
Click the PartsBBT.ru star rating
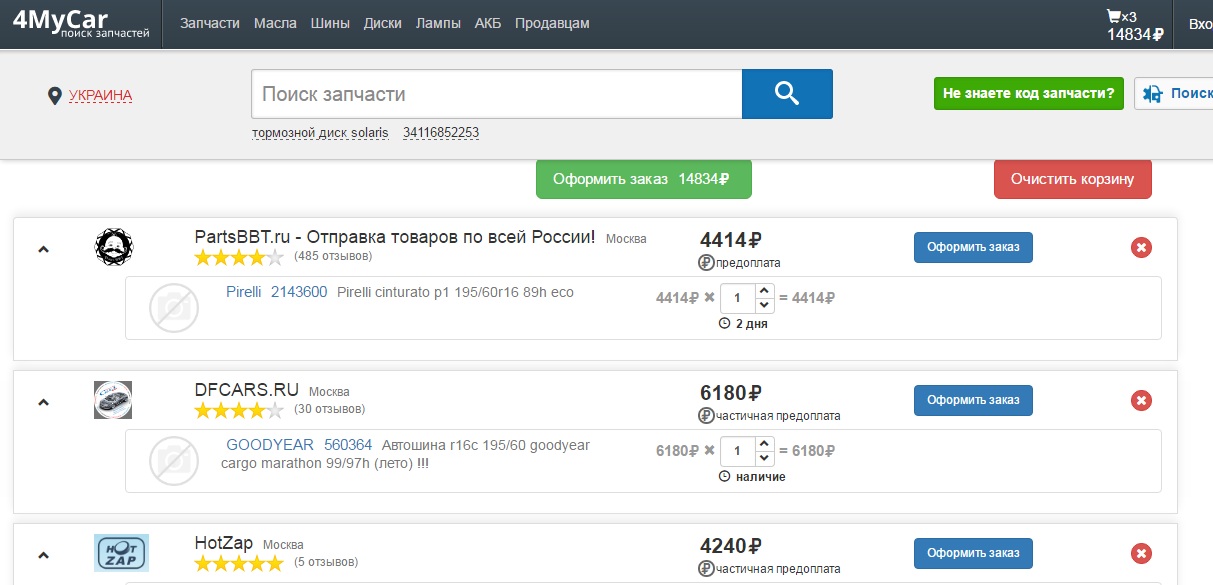[x=239, y=258]
